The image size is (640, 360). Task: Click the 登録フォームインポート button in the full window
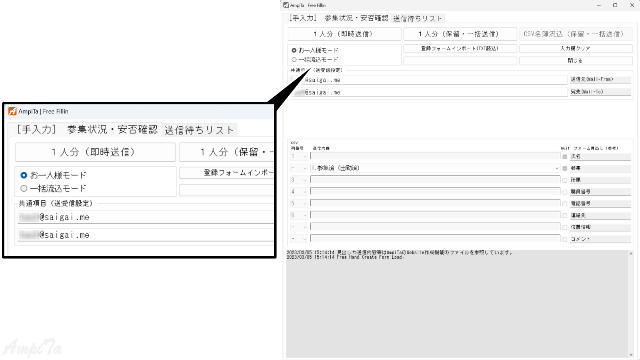[460, 49]
